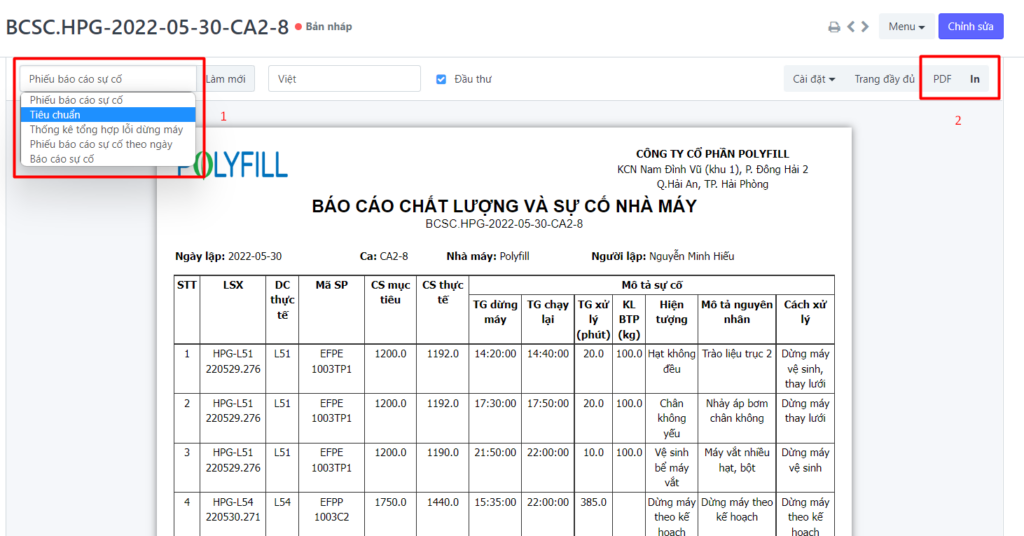Open the Menu dropdown

907,27
